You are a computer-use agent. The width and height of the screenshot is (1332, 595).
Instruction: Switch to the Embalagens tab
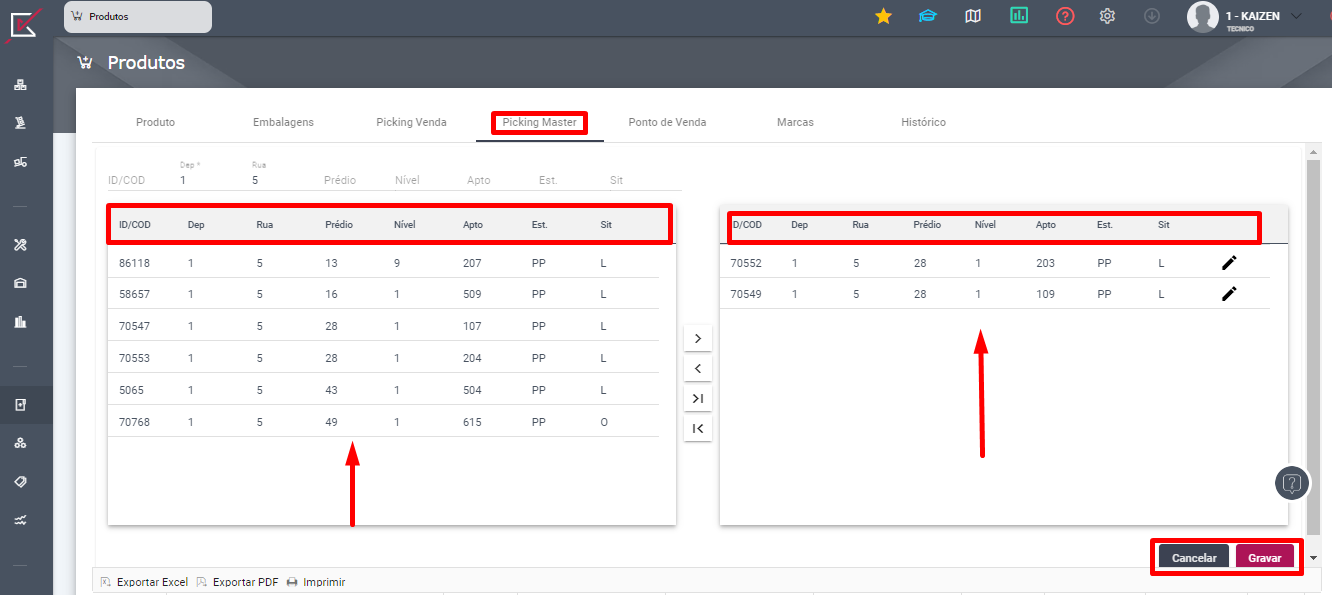(x=283, y=122)
